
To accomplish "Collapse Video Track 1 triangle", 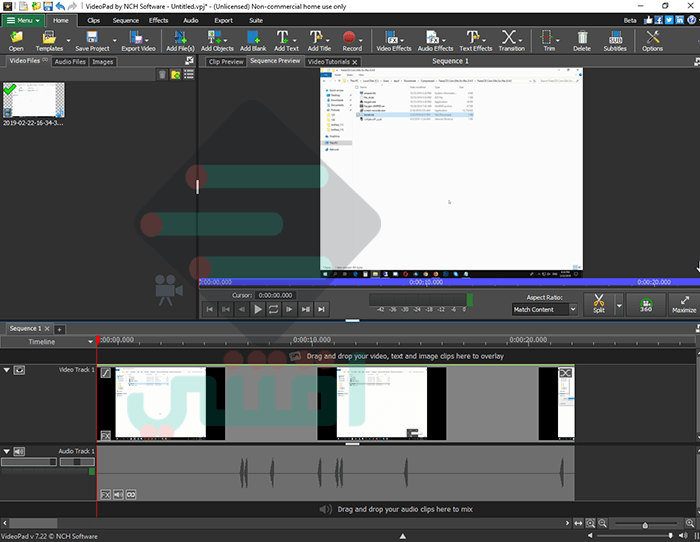I will (x=7, y=370).
